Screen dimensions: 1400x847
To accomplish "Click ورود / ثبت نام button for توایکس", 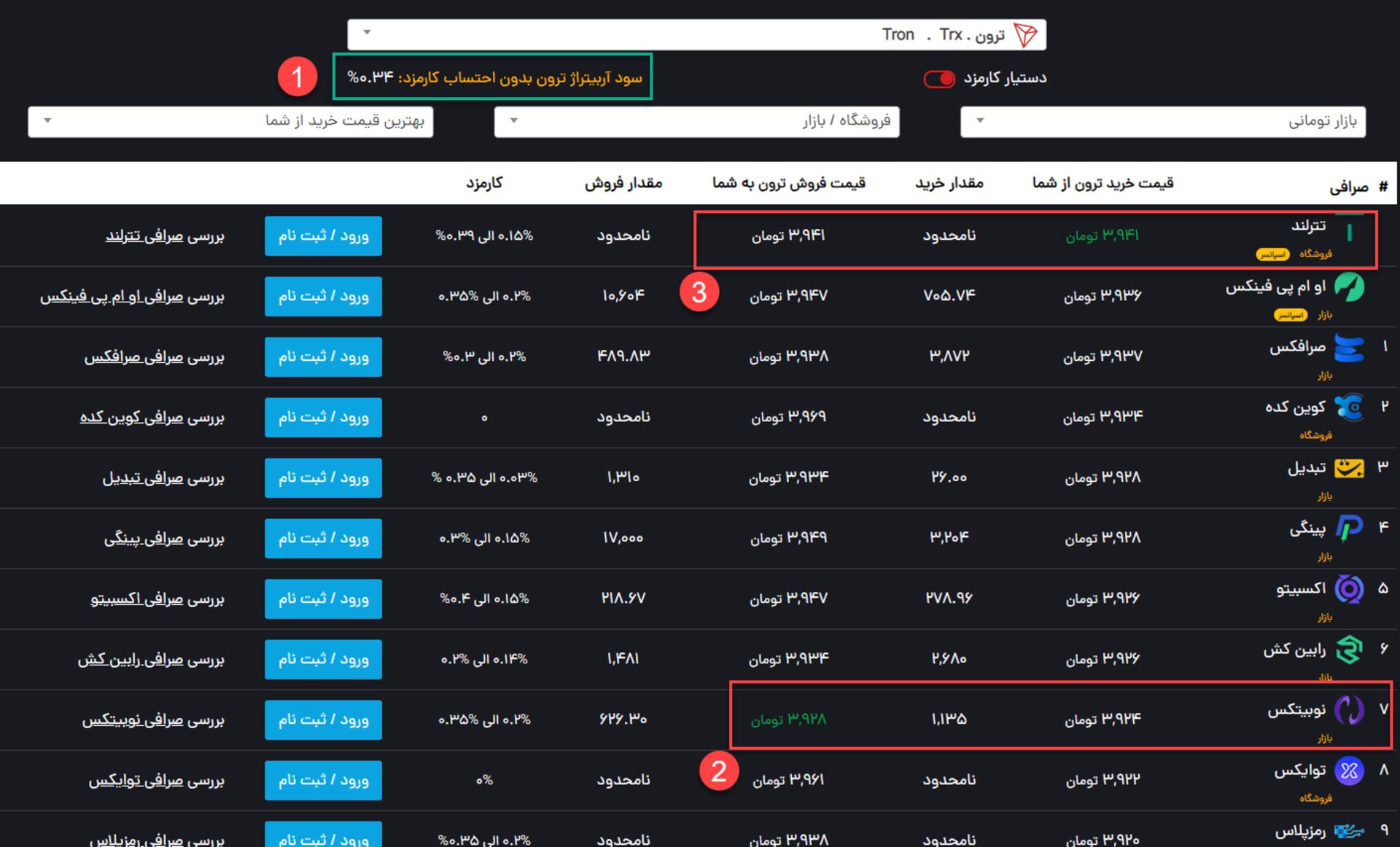I will point(323,780).
